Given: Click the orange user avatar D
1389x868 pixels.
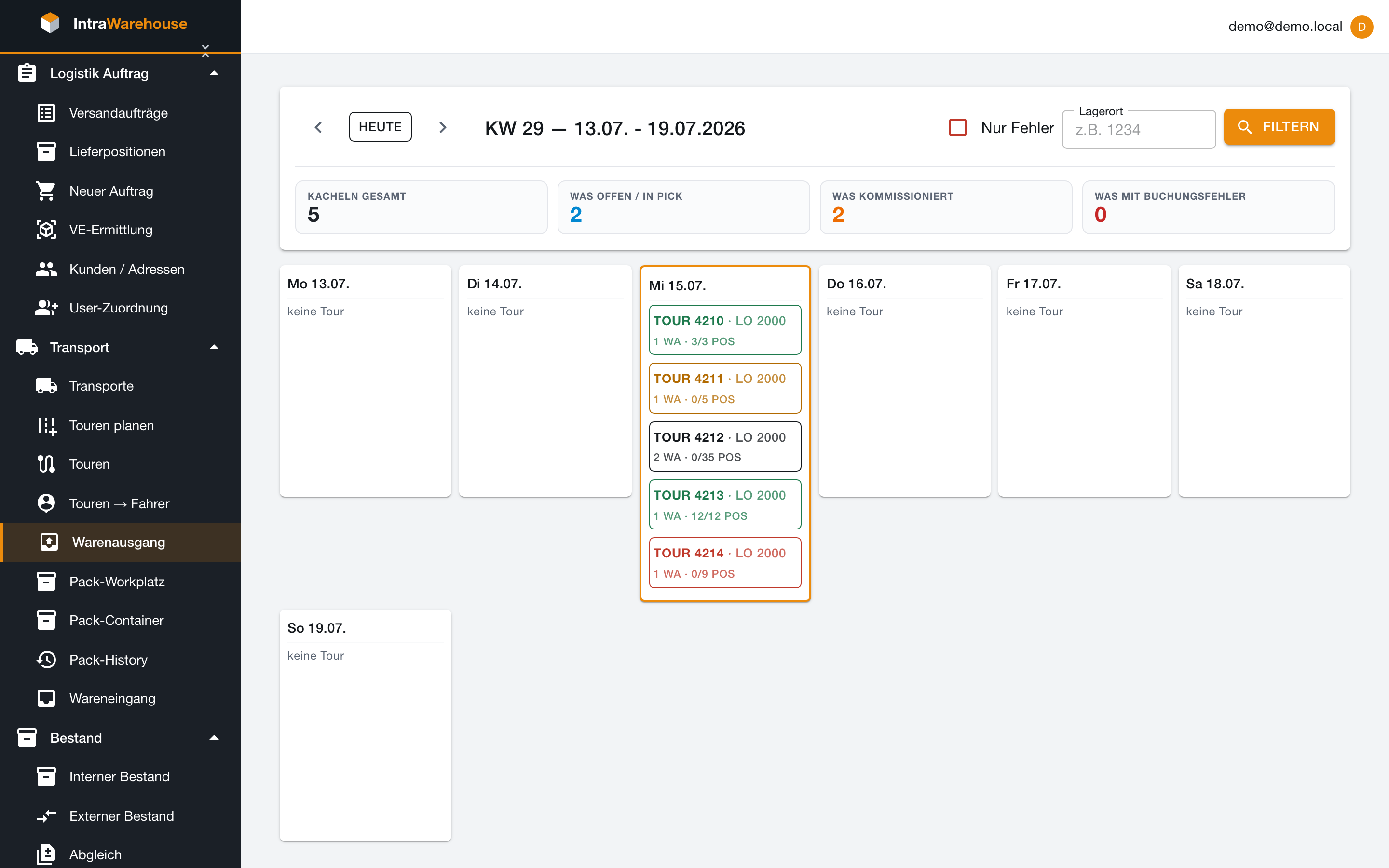Looking at the screenshot, I should pos(1362,27).
